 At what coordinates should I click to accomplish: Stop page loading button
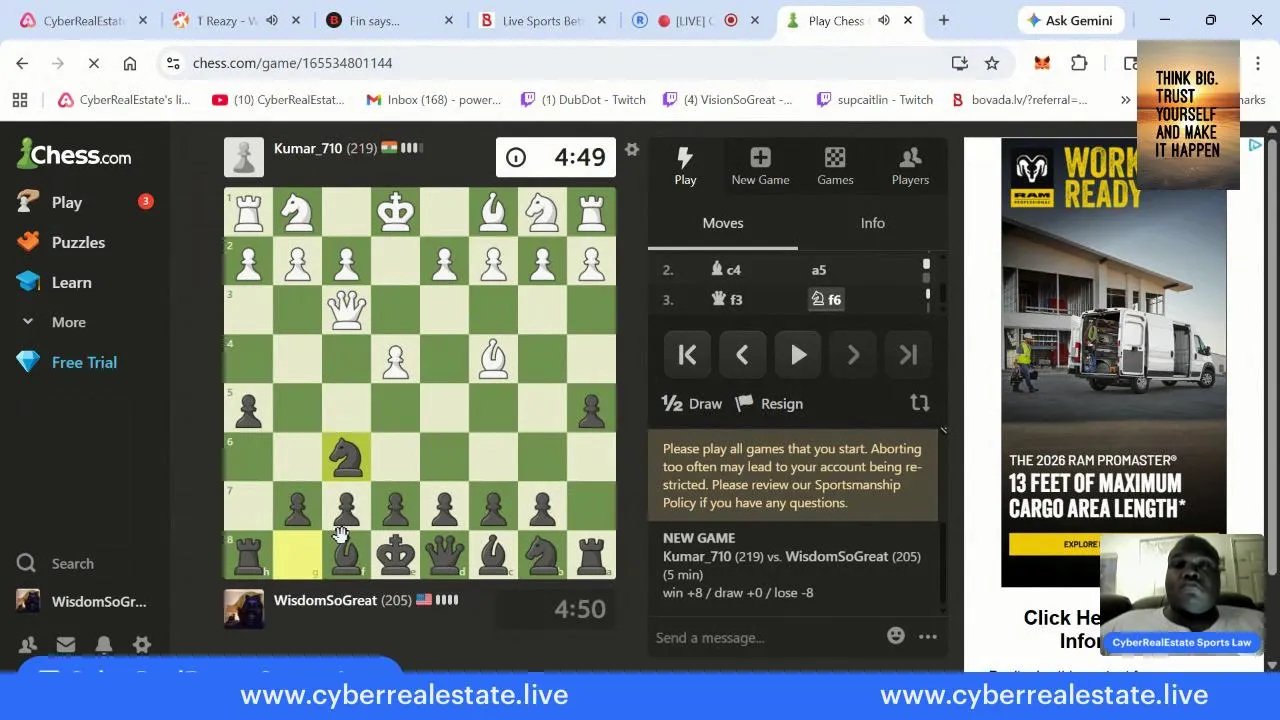(93, 63)
